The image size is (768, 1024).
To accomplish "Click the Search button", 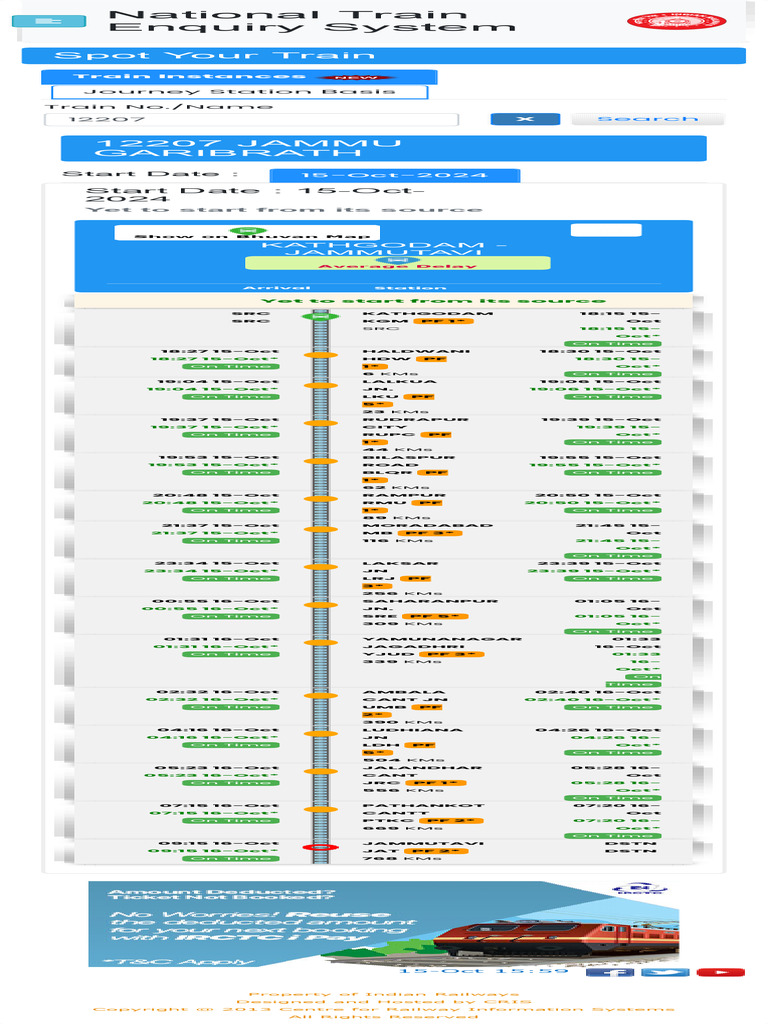I will [648, 119].
